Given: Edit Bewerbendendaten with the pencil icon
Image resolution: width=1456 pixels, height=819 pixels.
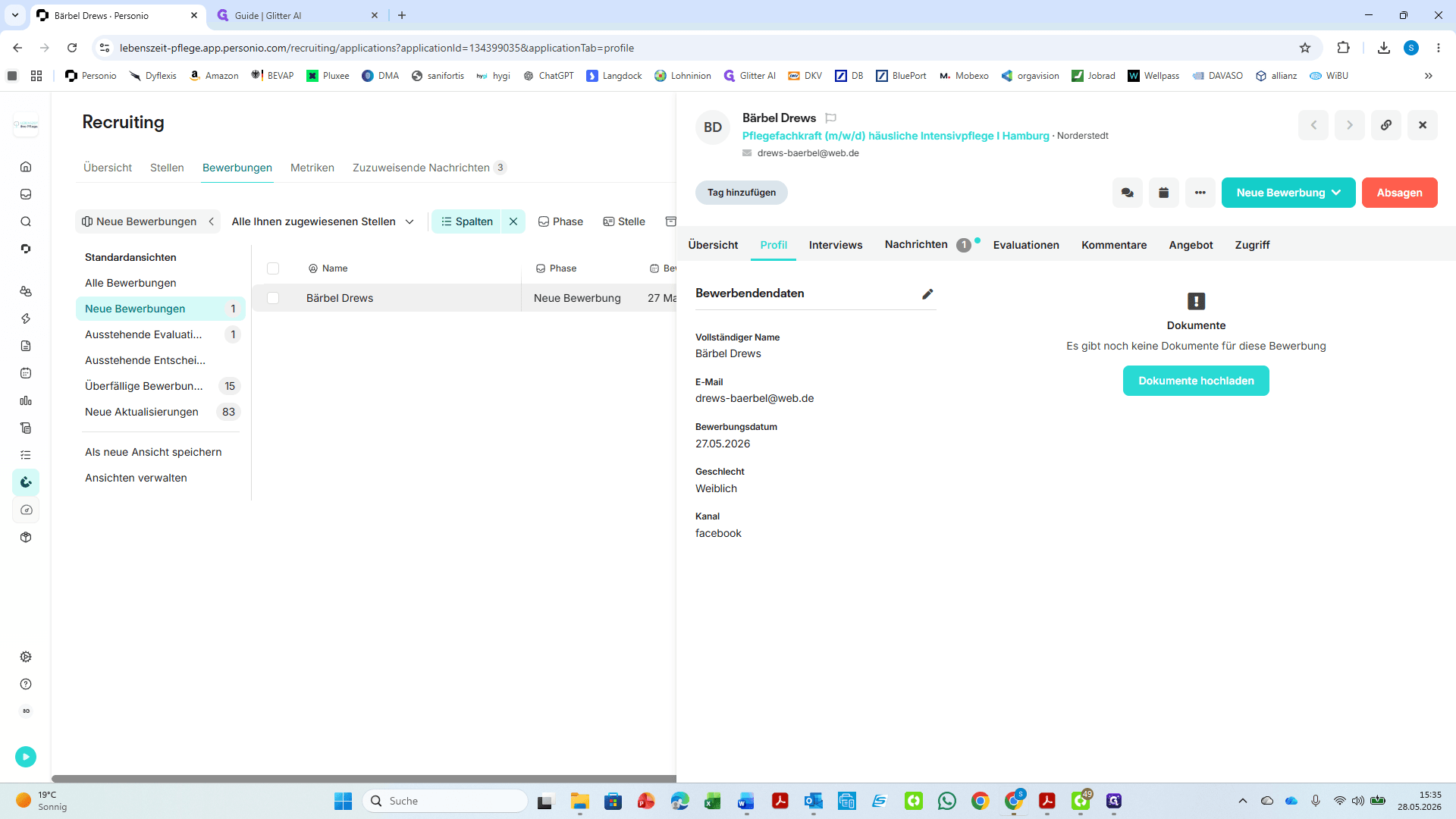Looking at the screenshot, I should (x=927, y=294).
